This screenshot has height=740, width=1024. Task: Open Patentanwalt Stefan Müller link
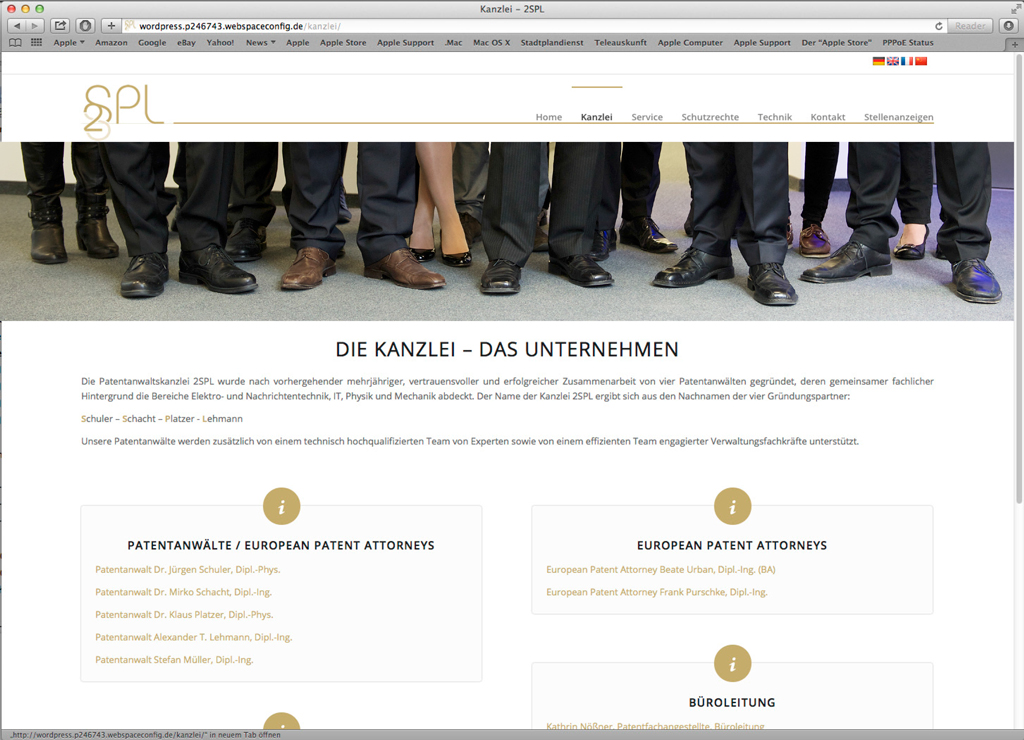point(174,660)
